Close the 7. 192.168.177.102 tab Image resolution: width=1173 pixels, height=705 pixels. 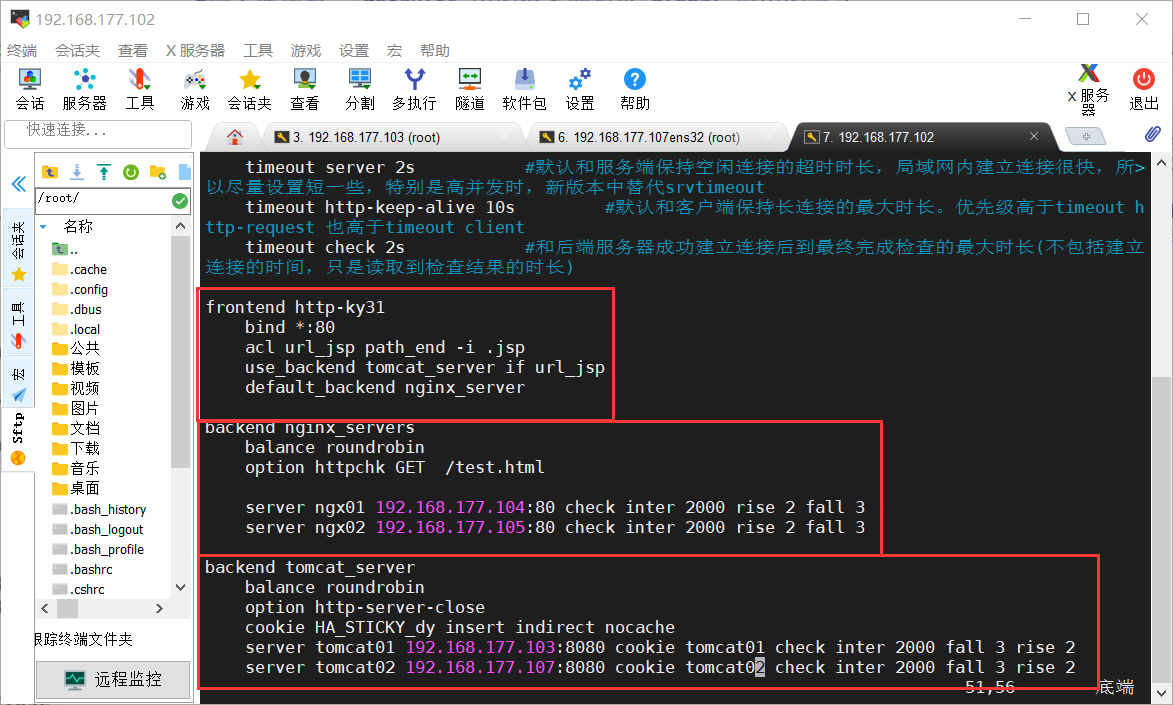click(x=1033, y=136)
